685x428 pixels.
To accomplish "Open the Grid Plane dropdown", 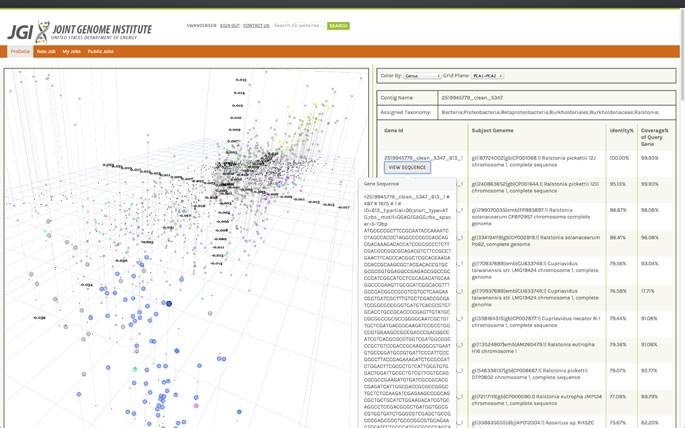I will [487, 76].
